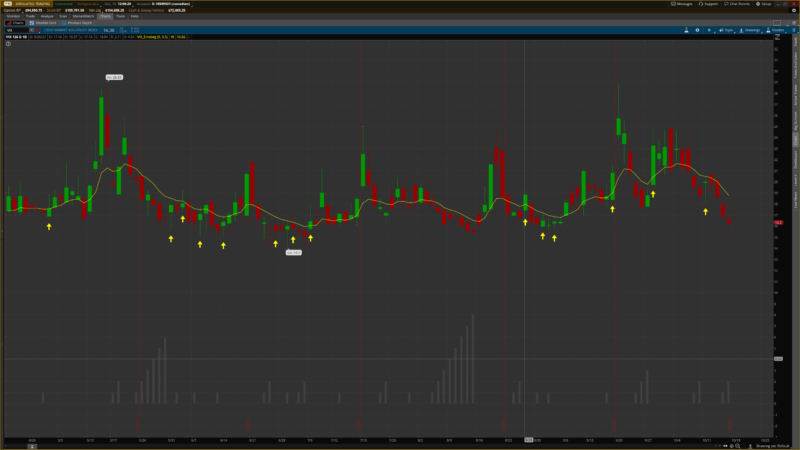Open the grid layout selector icon
The image size is (800, 450).
[777, 23]
